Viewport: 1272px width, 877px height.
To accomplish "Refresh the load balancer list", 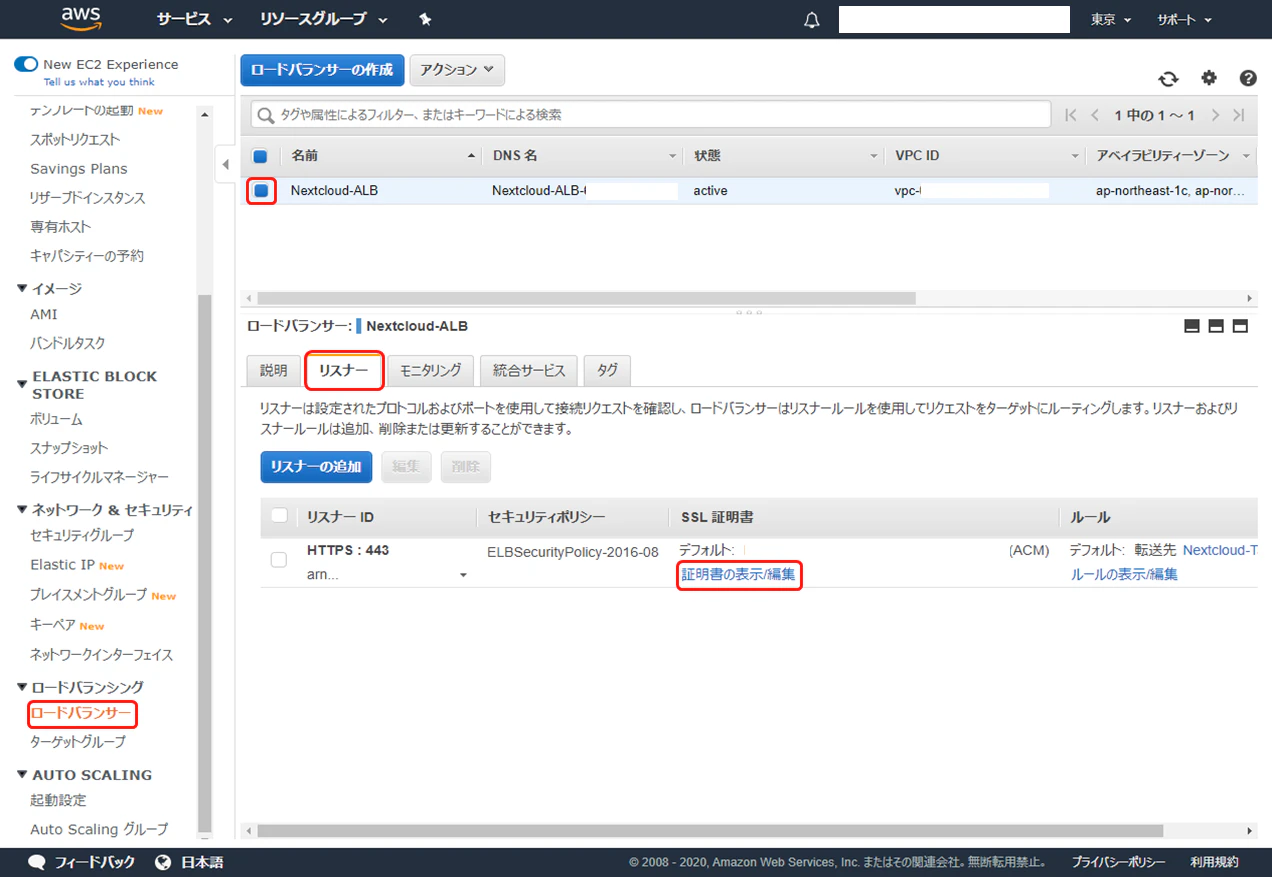I will point(1168,79).
